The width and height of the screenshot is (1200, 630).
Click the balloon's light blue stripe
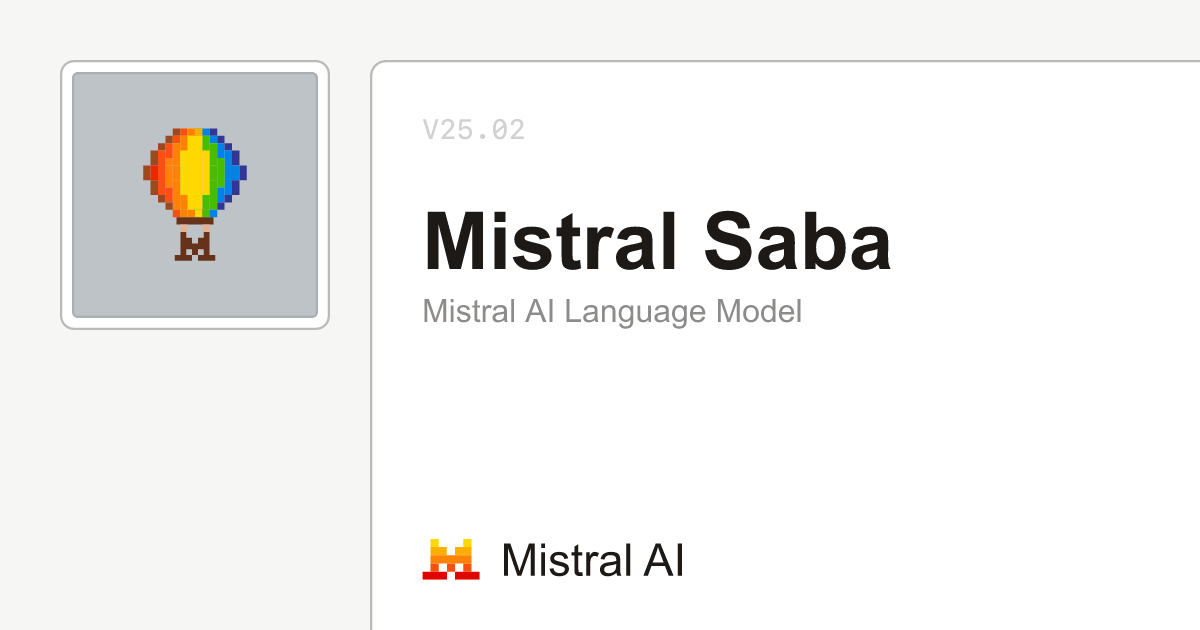pyautogui.click(x=231, y=172)
